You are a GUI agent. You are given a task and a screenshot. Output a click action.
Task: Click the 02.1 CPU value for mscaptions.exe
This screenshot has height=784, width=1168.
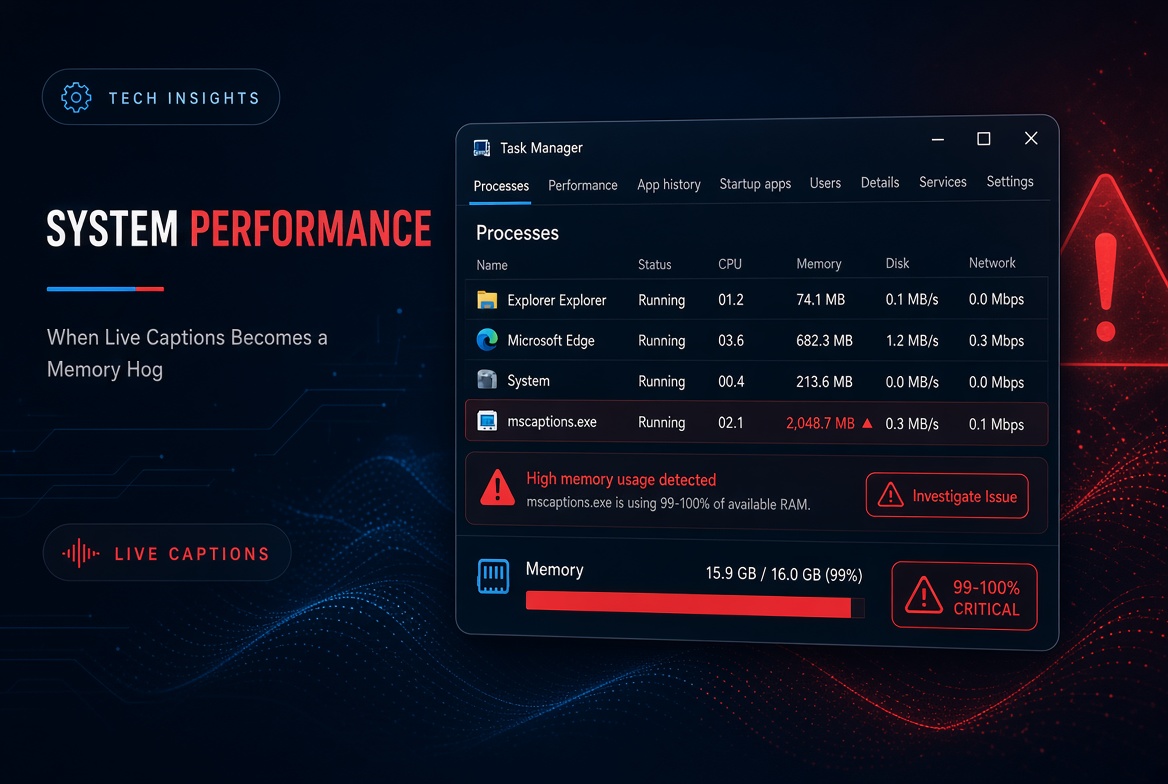tap(731, 423)
